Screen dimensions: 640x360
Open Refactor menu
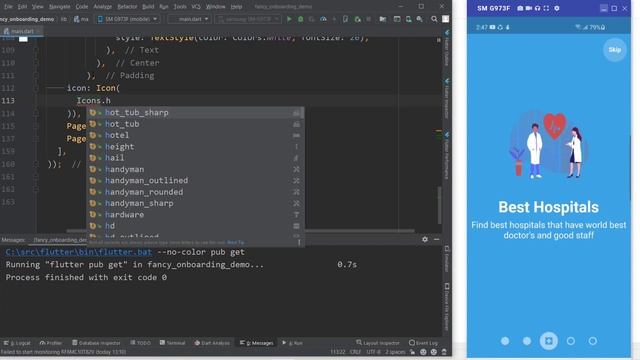127,7
